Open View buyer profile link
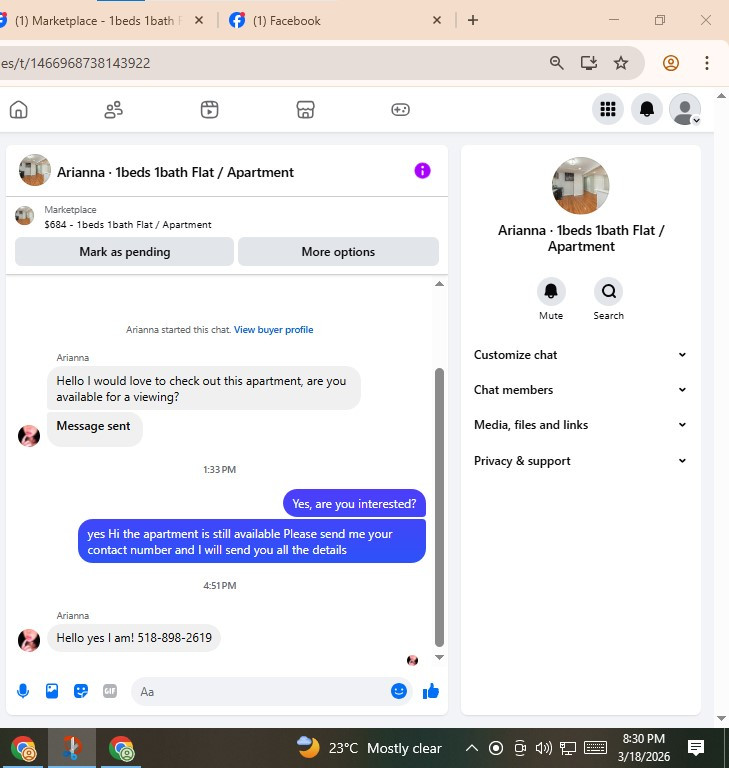729x768 pixels. point(273,330)
